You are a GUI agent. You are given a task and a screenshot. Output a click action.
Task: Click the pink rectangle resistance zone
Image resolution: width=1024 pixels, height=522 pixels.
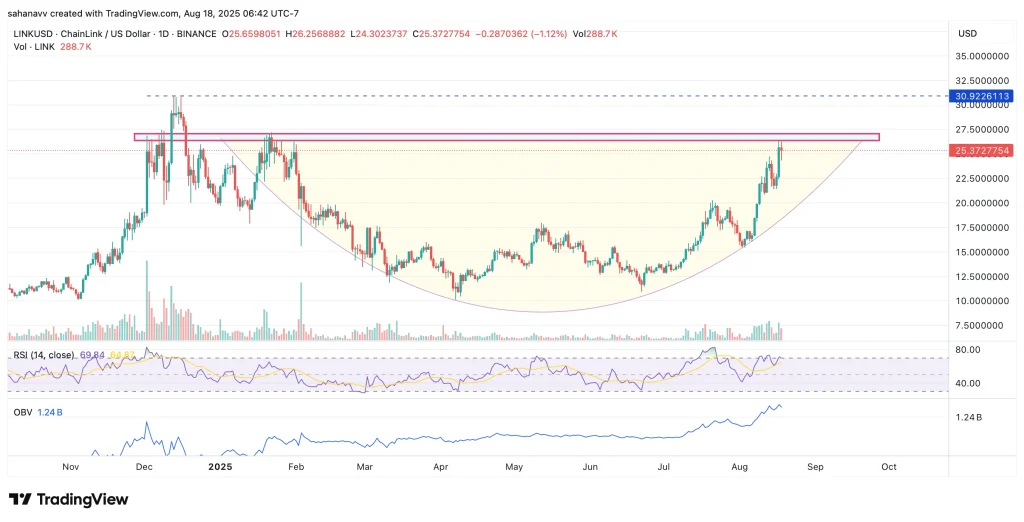pos(507,137)
